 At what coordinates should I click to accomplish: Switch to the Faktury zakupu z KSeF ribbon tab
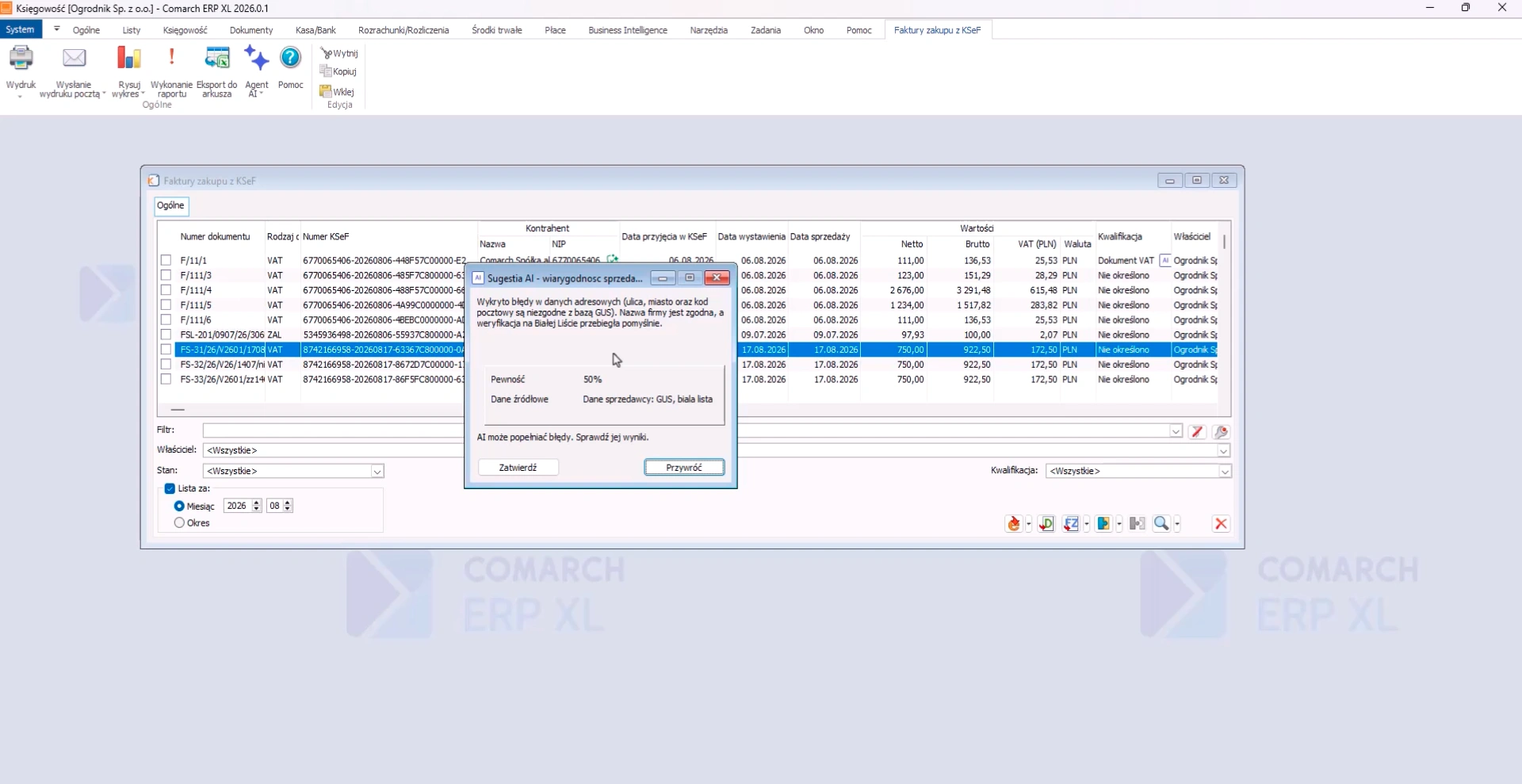tap(937, 30)
